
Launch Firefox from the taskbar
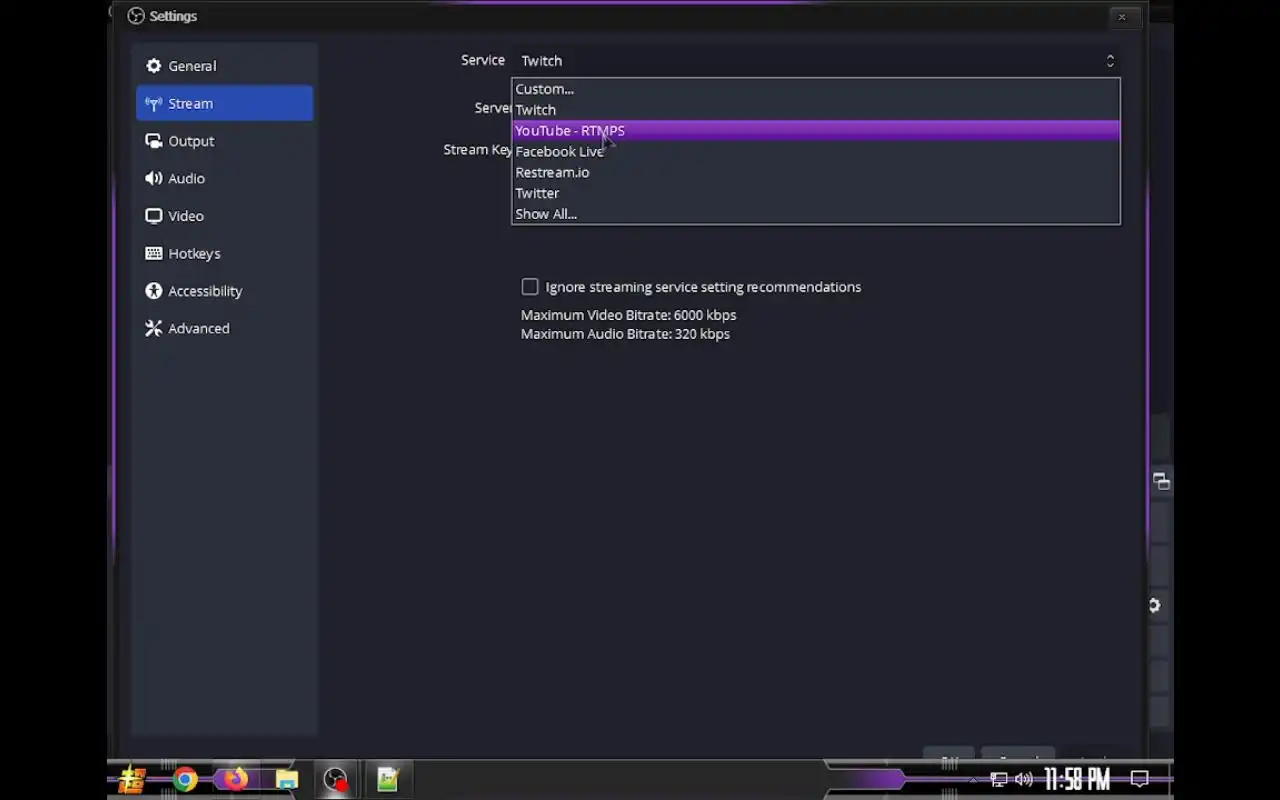[x=236, y=779]
